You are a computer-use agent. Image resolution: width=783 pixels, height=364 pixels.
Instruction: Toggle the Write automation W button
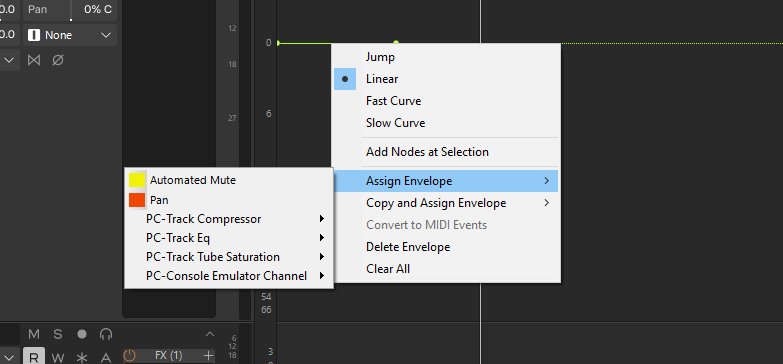pyautogui.click(x=58, y=357)
